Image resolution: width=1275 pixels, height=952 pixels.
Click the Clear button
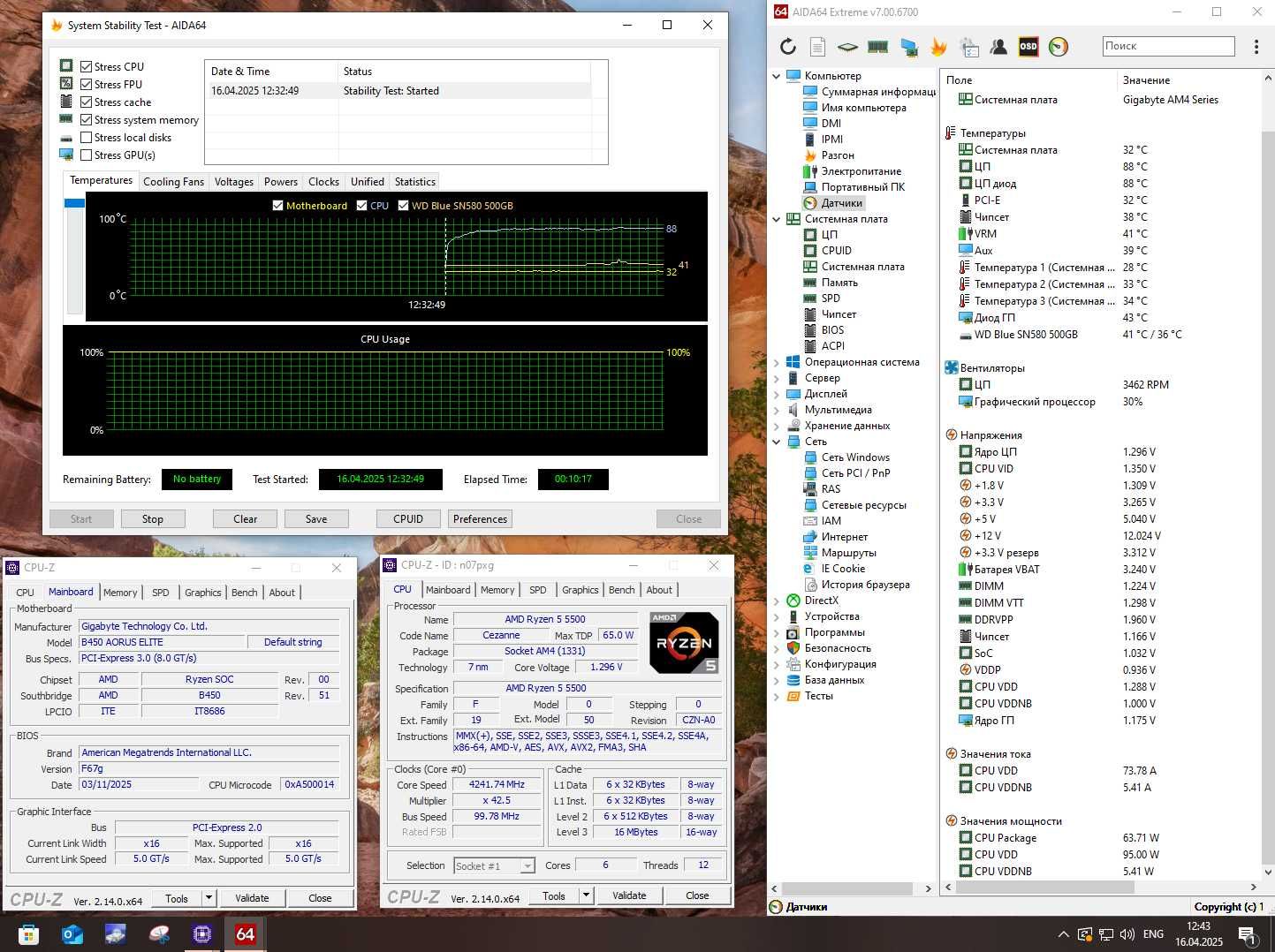pos(245,519)
